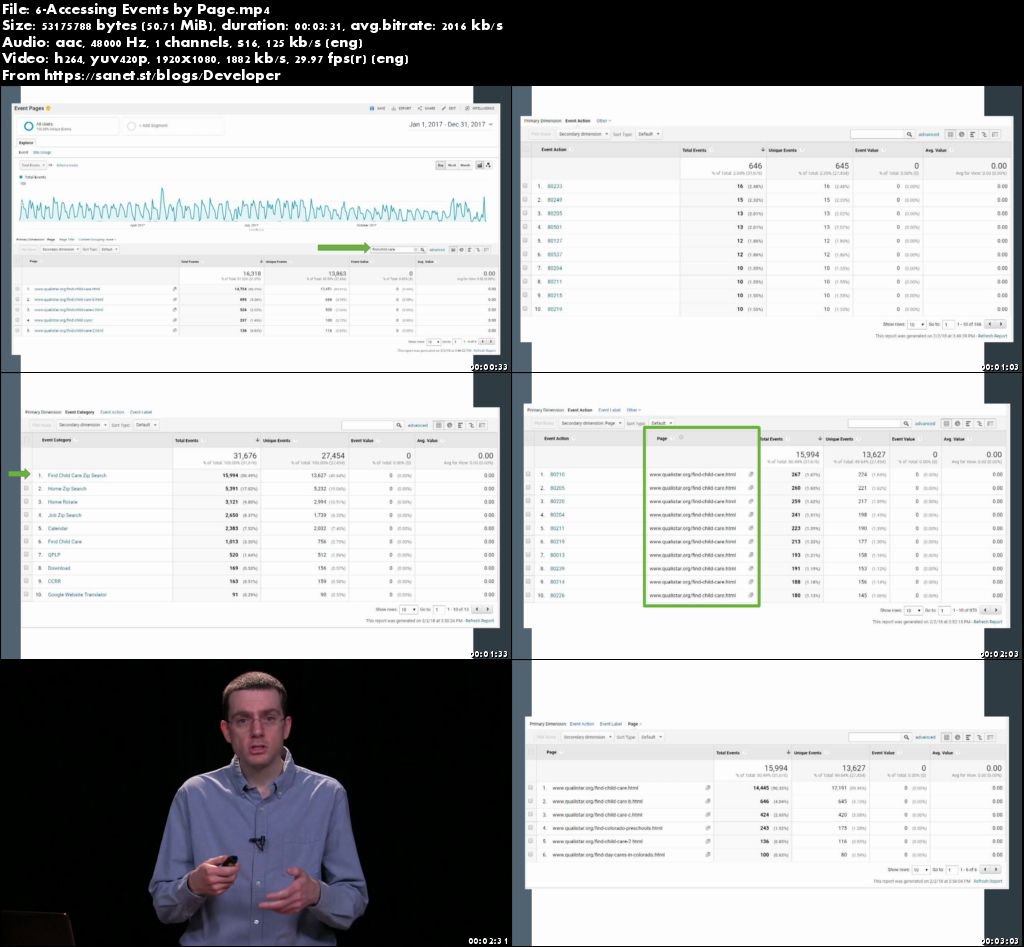Tick the checkbox for Home Zip Search row
The width and height of the screenshot is (1024, 947).
(x=27, y=489)
